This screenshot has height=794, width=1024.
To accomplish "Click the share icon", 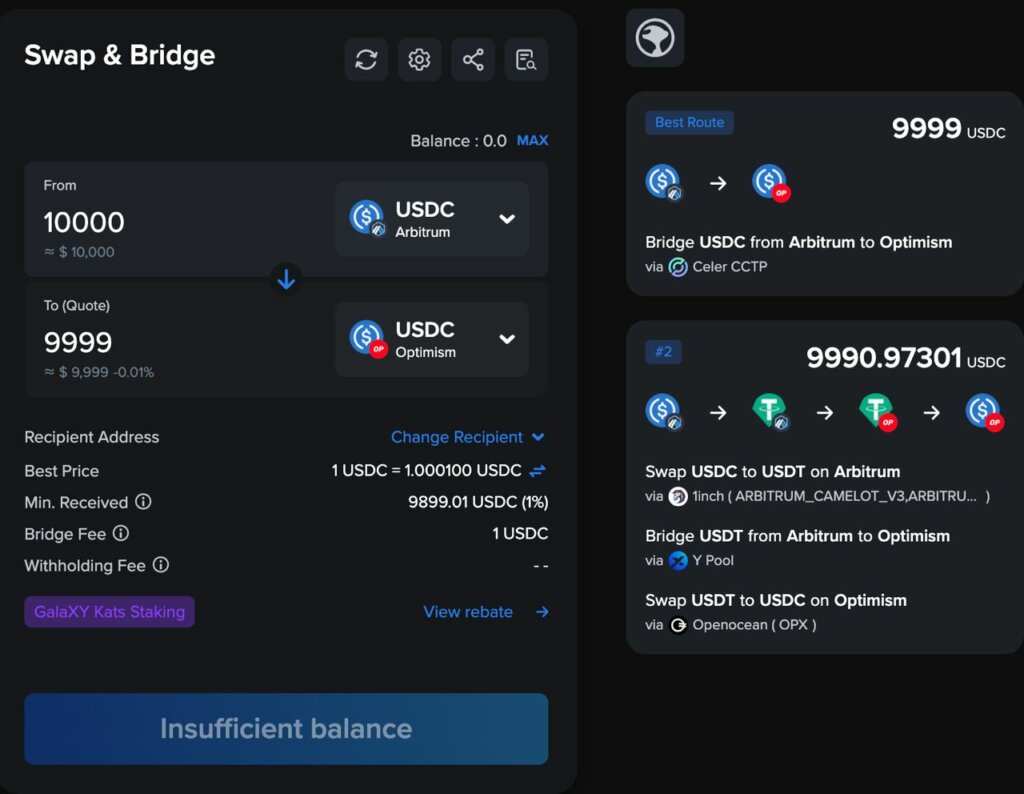I will (473, 59).
